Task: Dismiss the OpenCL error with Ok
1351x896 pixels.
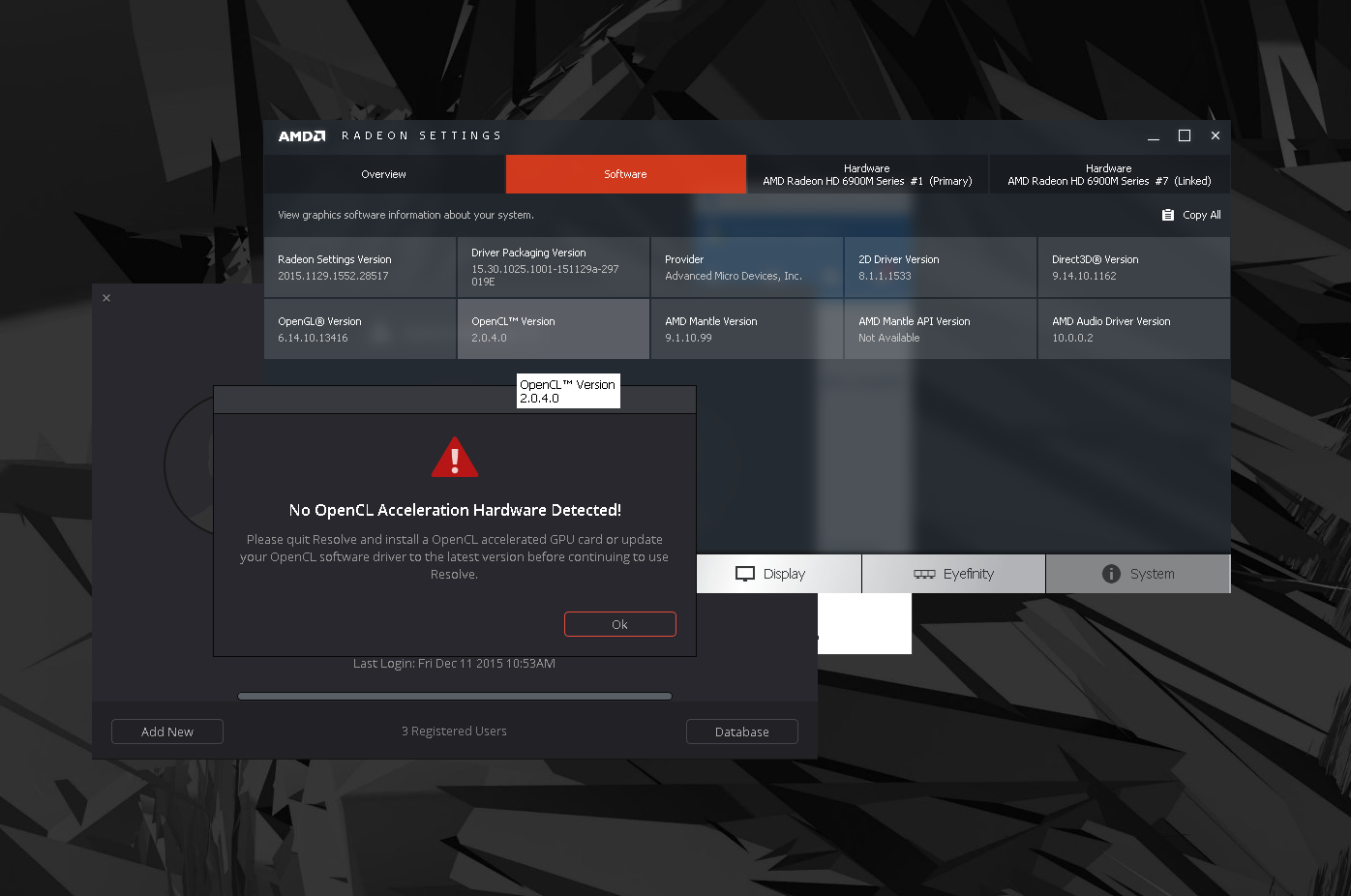Action: coord(620,624)
